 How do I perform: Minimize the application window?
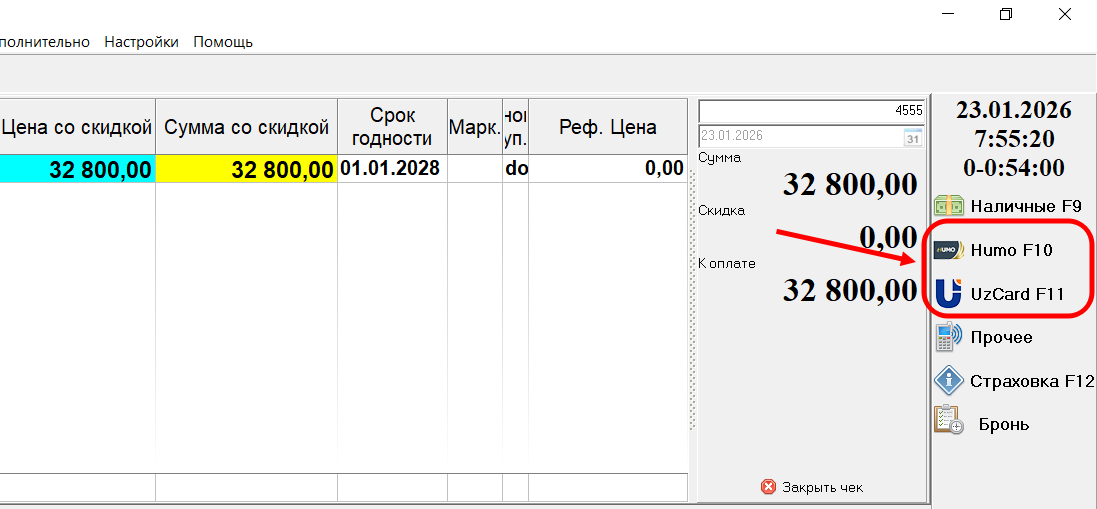point(948,14)
